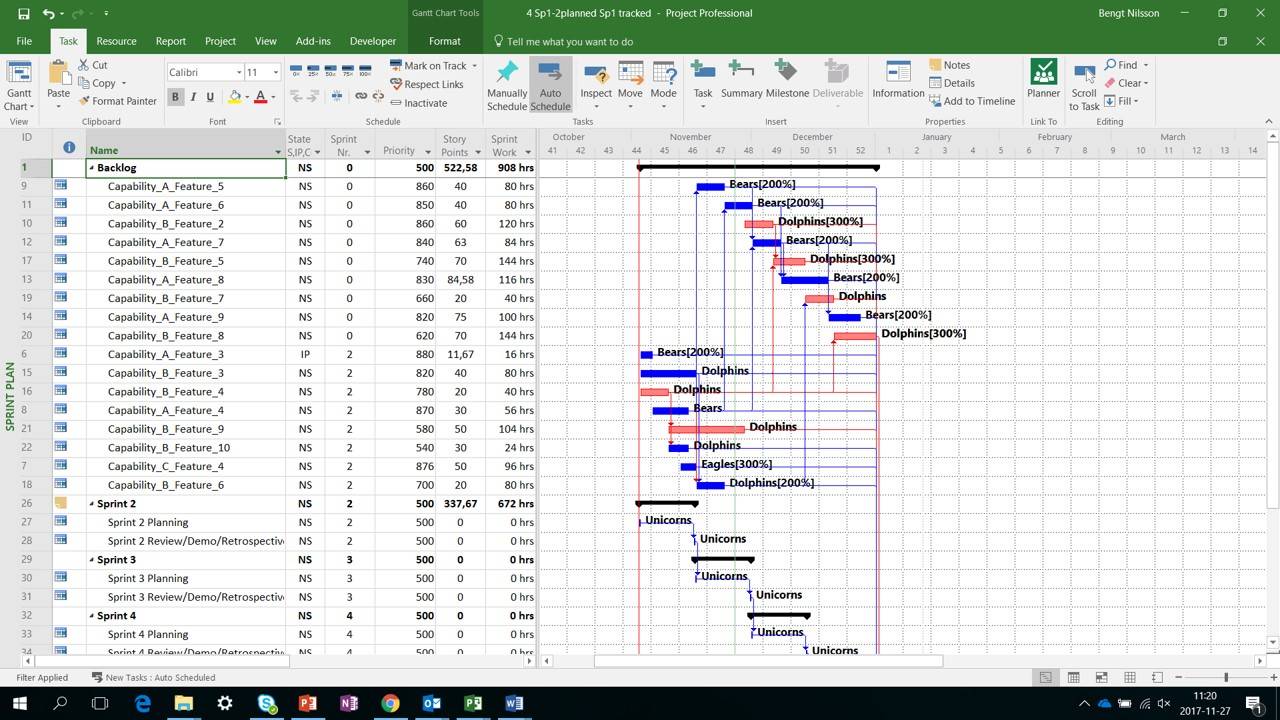Open the Fill dropdown
This screenshot has height=720, width=1280.
coord(1122,101)
